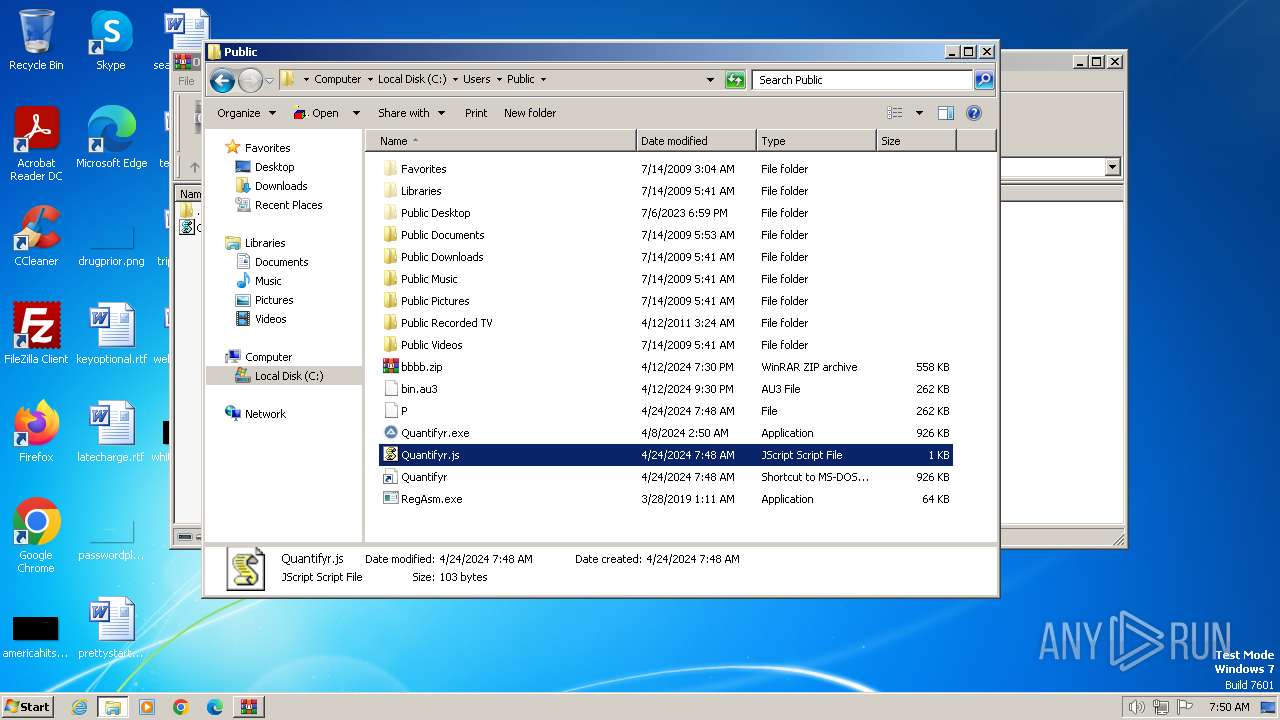The height and width of the screenshot is (720, 1280).
Task: Select Recent Places in navigation pane
Action: point(288,205)
